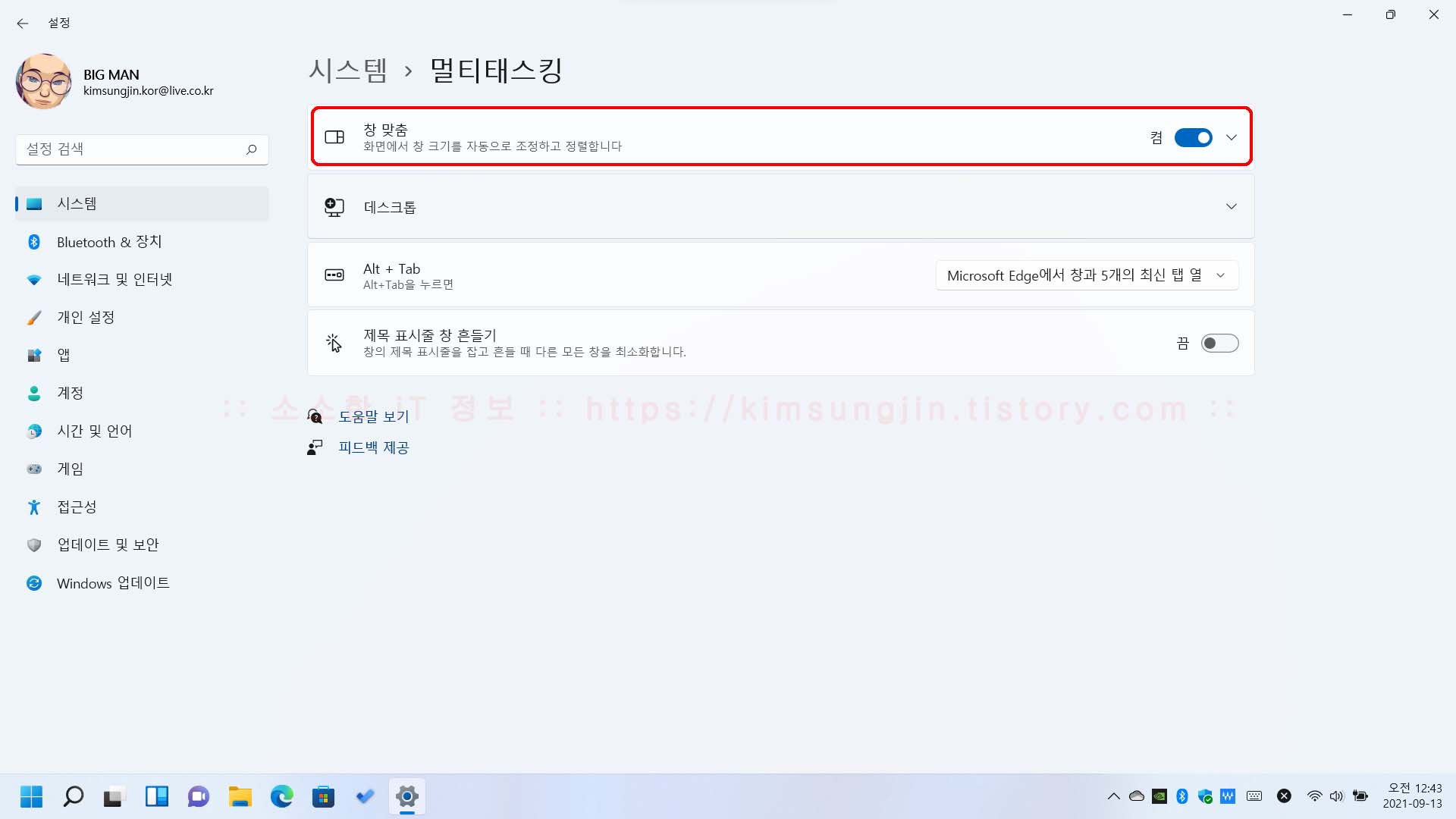Screen dimensions: 1456x819
Task: Open the Windows Start menu
Action: [x=31, y=796]
